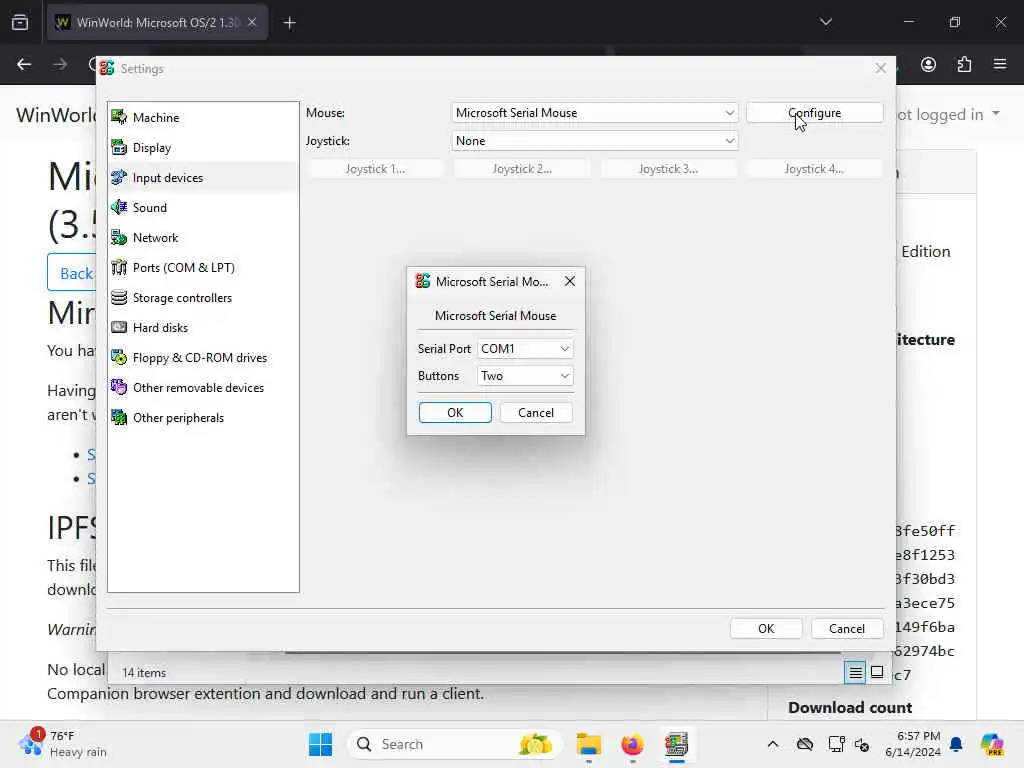Open Other peripherals category icon
This screenshot has width=1024, height=768.
tap(119, 417)
